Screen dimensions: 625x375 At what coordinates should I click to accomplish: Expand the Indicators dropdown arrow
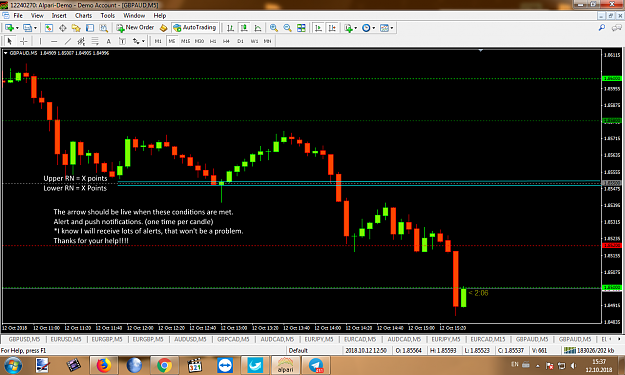(356, 28)
